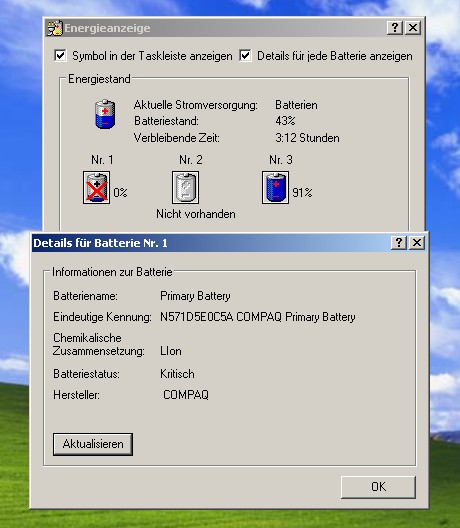Viewport: 460px width, 528px height.
Task: Click the Energieanzeige title bar text
Action: pyautogui.click(x=107, y=28)
